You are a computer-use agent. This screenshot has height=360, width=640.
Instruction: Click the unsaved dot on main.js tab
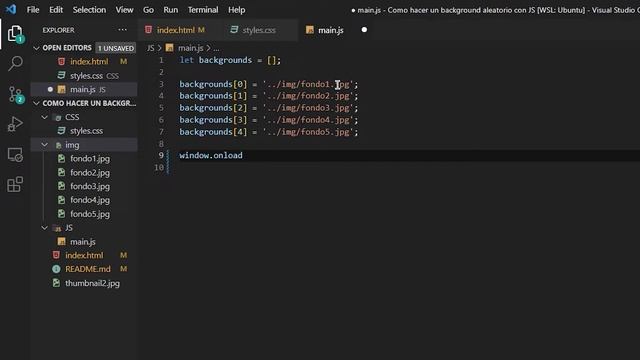(364, 30)
